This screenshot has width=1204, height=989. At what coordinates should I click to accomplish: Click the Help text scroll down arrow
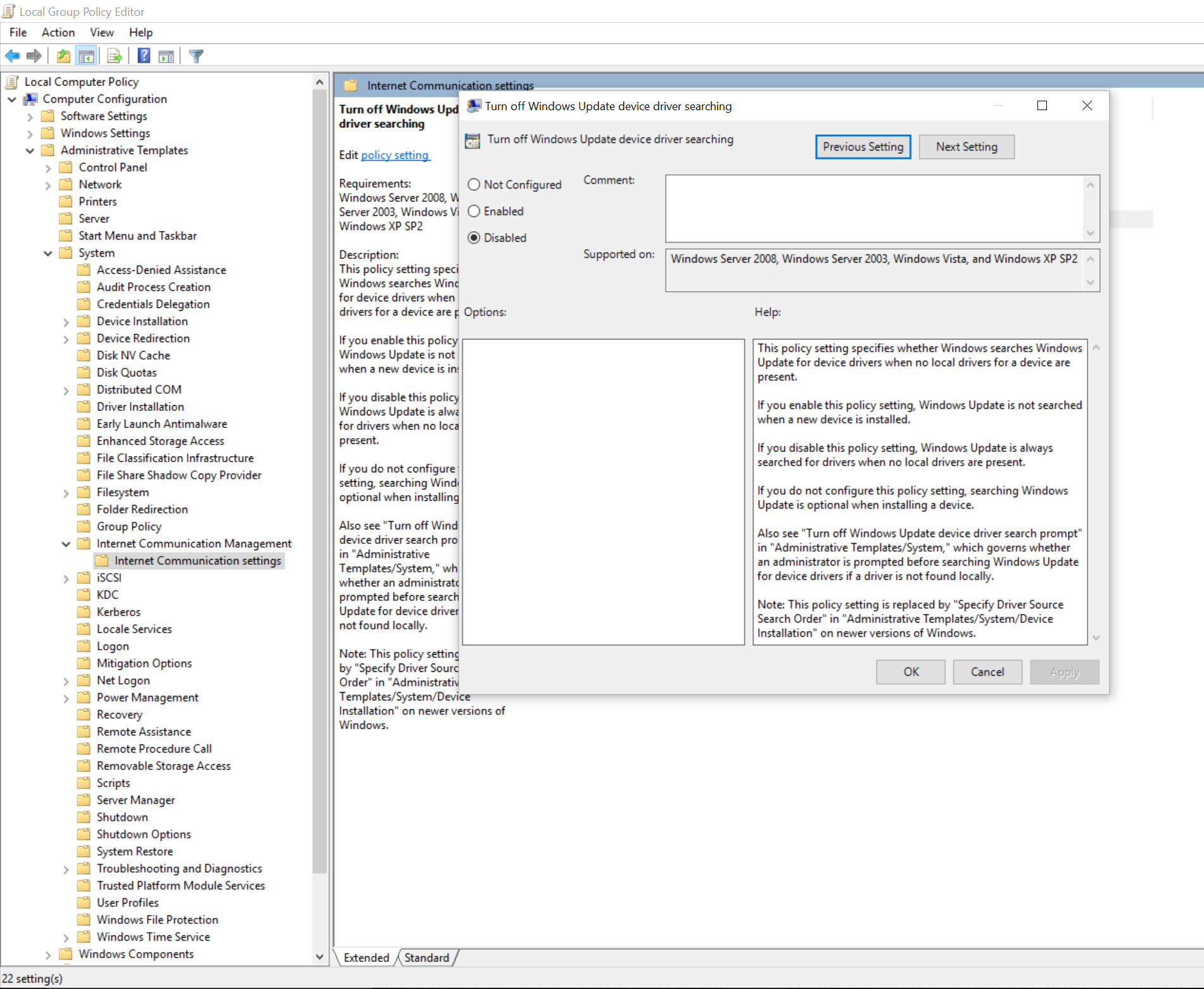1096,638
